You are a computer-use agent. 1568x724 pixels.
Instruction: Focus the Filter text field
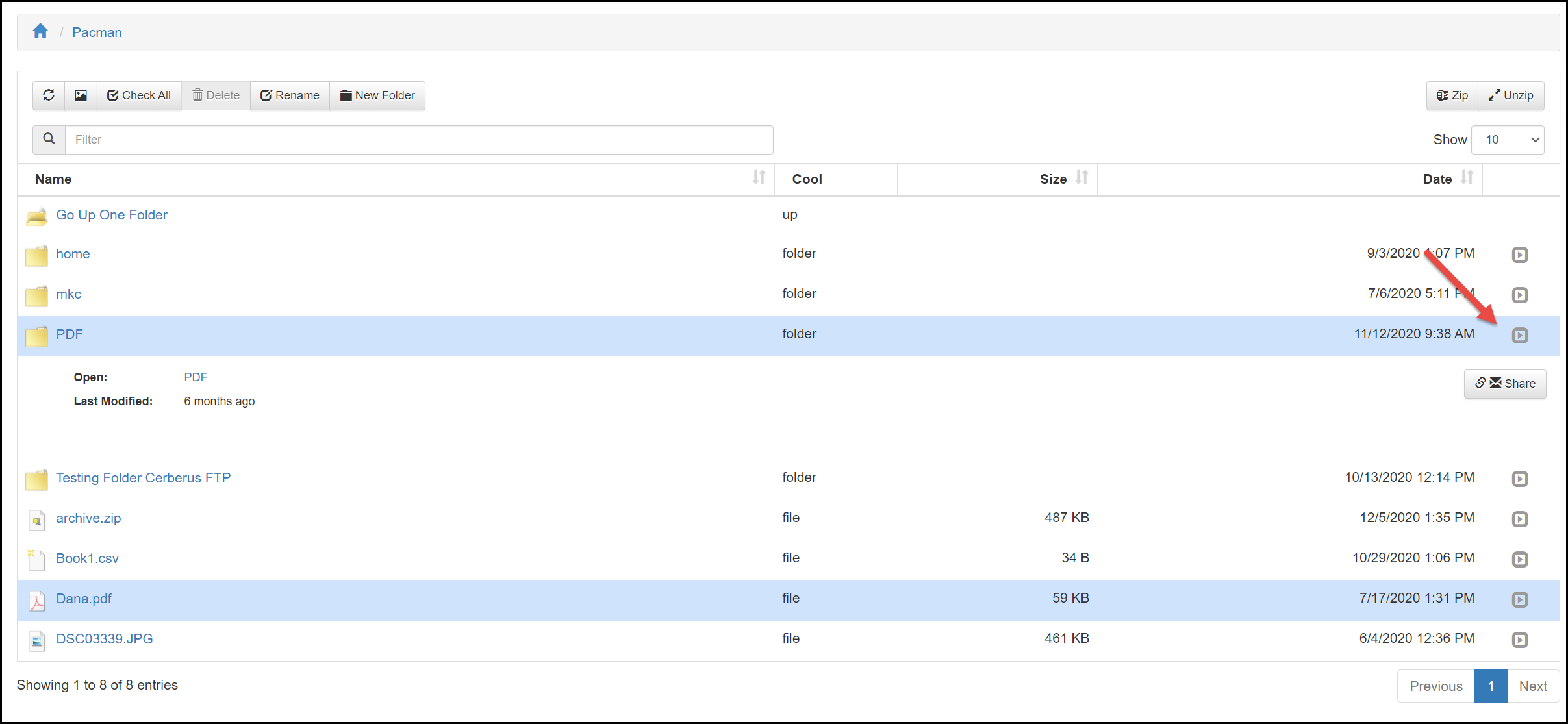[419, 140]
